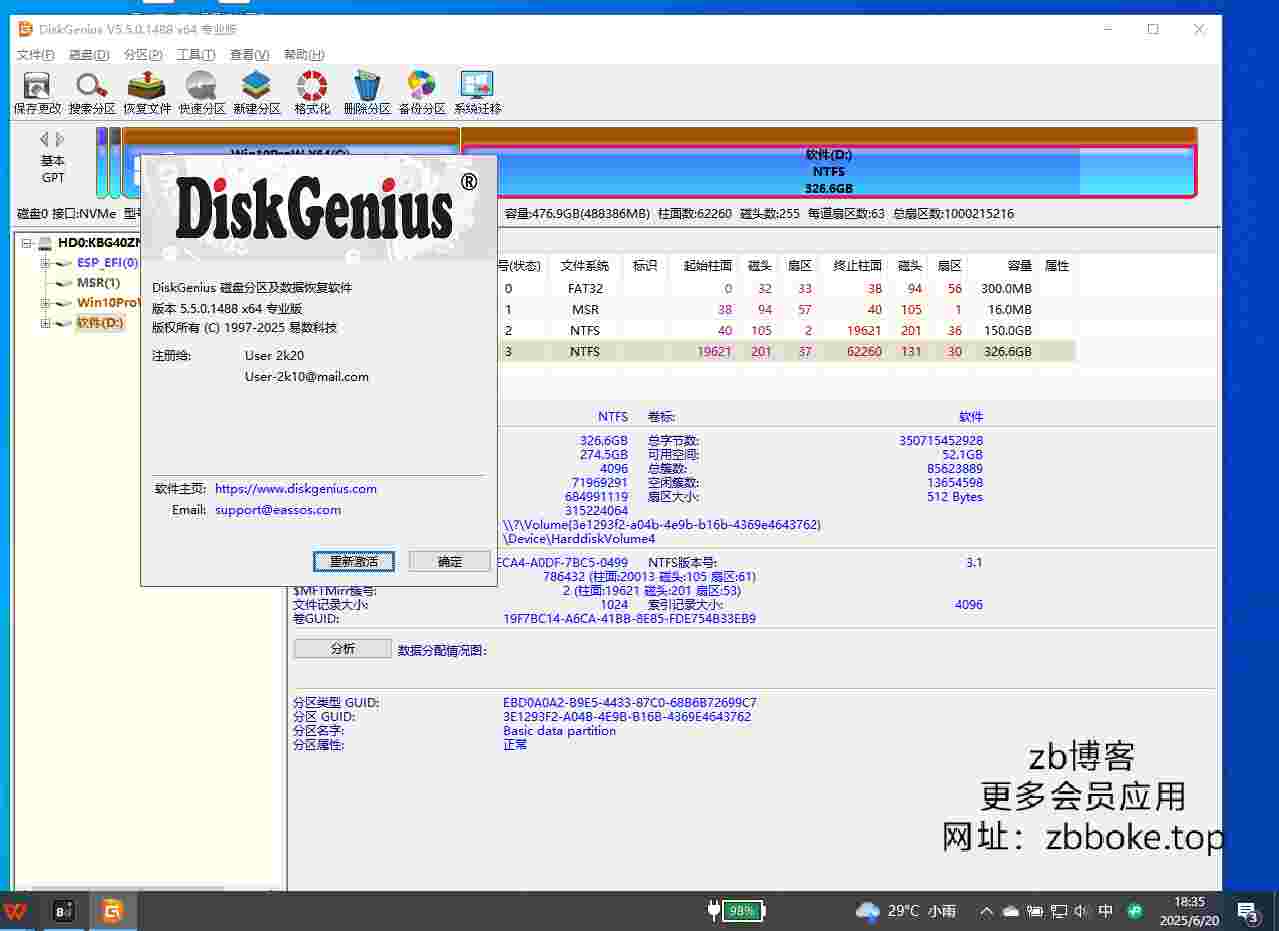Click the taskbar clock showing 18:35
Viewport: 1279px width, 931px height.
pos(1190,911)
